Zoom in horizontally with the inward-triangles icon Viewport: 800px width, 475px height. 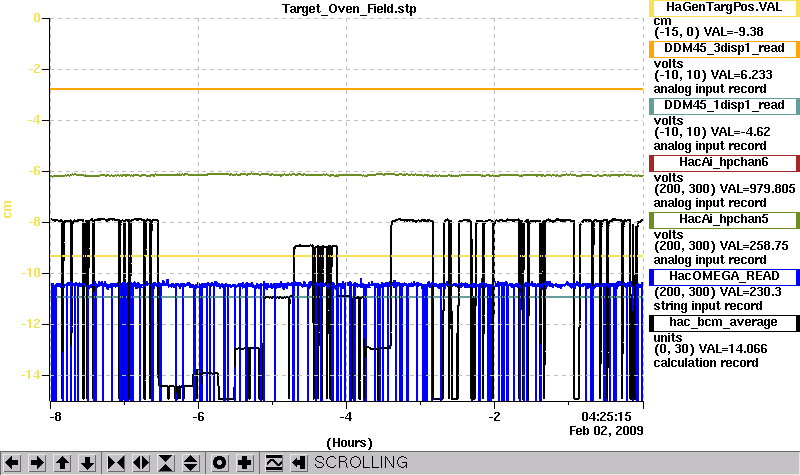(116, 463)
